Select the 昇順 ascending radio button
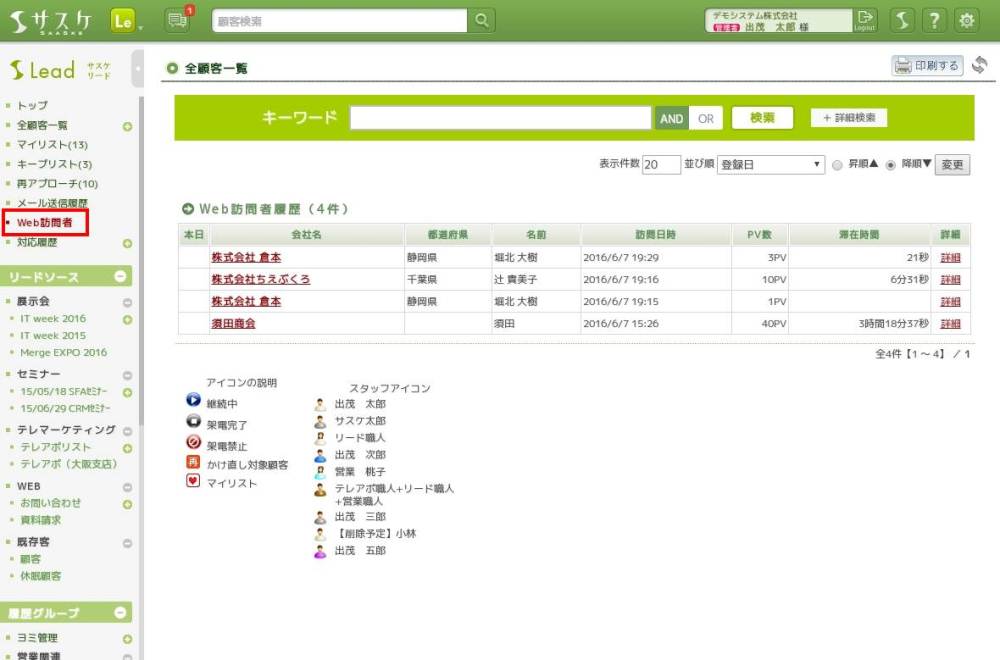Viewport: 1000px width, 660px height. click(x=838, y=165)
